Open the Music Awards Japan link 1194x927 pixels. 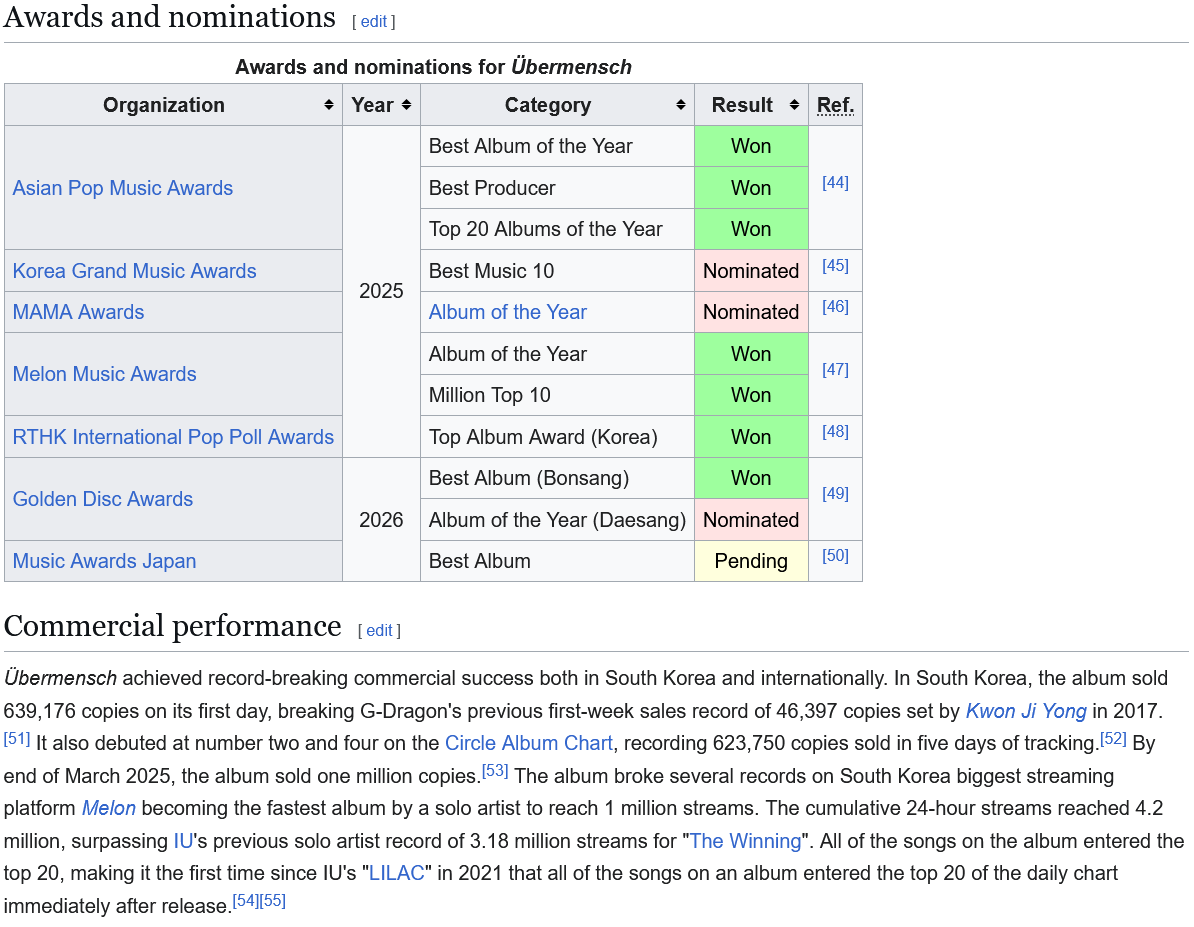[104, 561]
